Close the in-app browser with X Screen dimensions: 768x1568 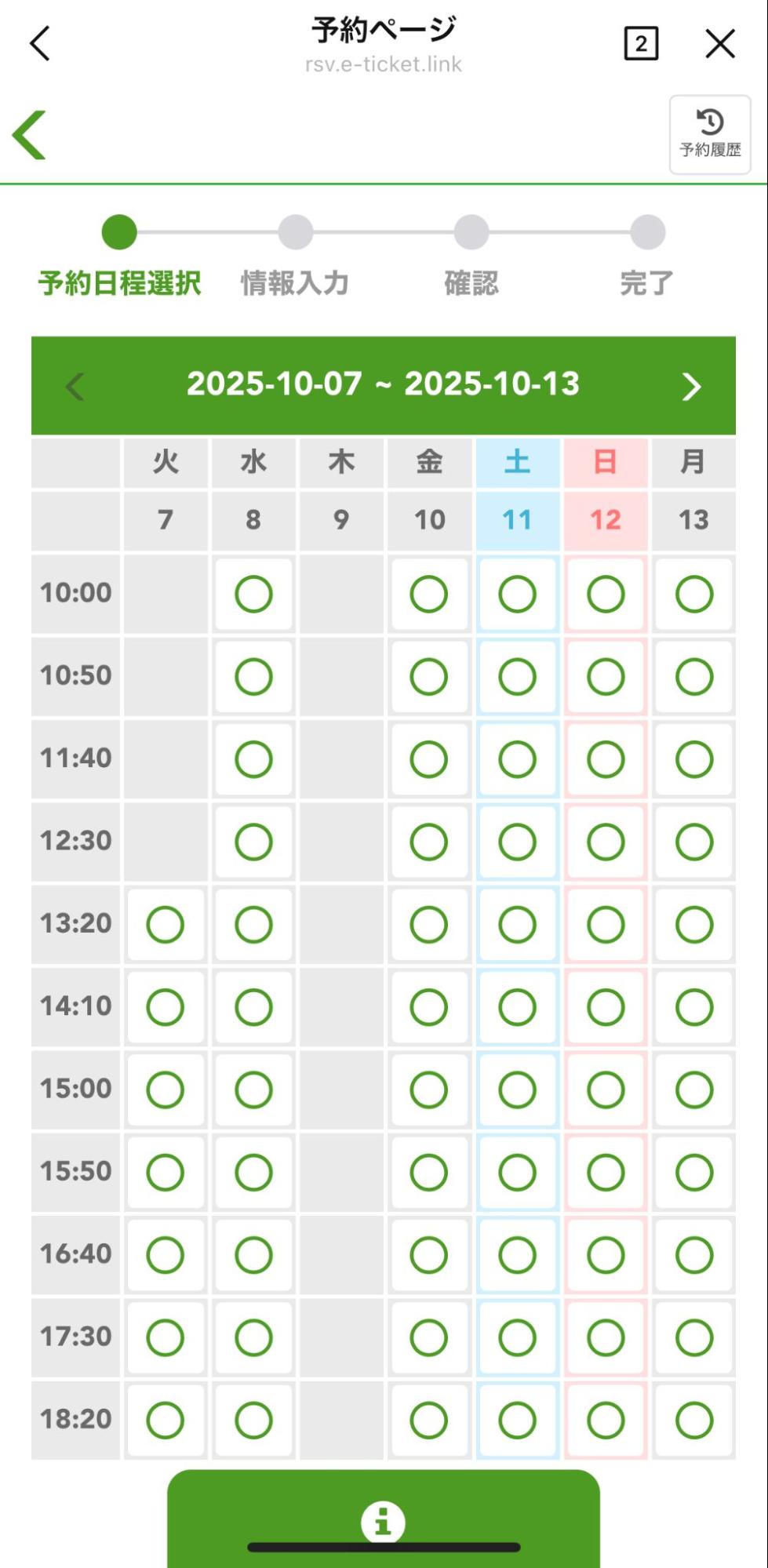tap(719, 43)
